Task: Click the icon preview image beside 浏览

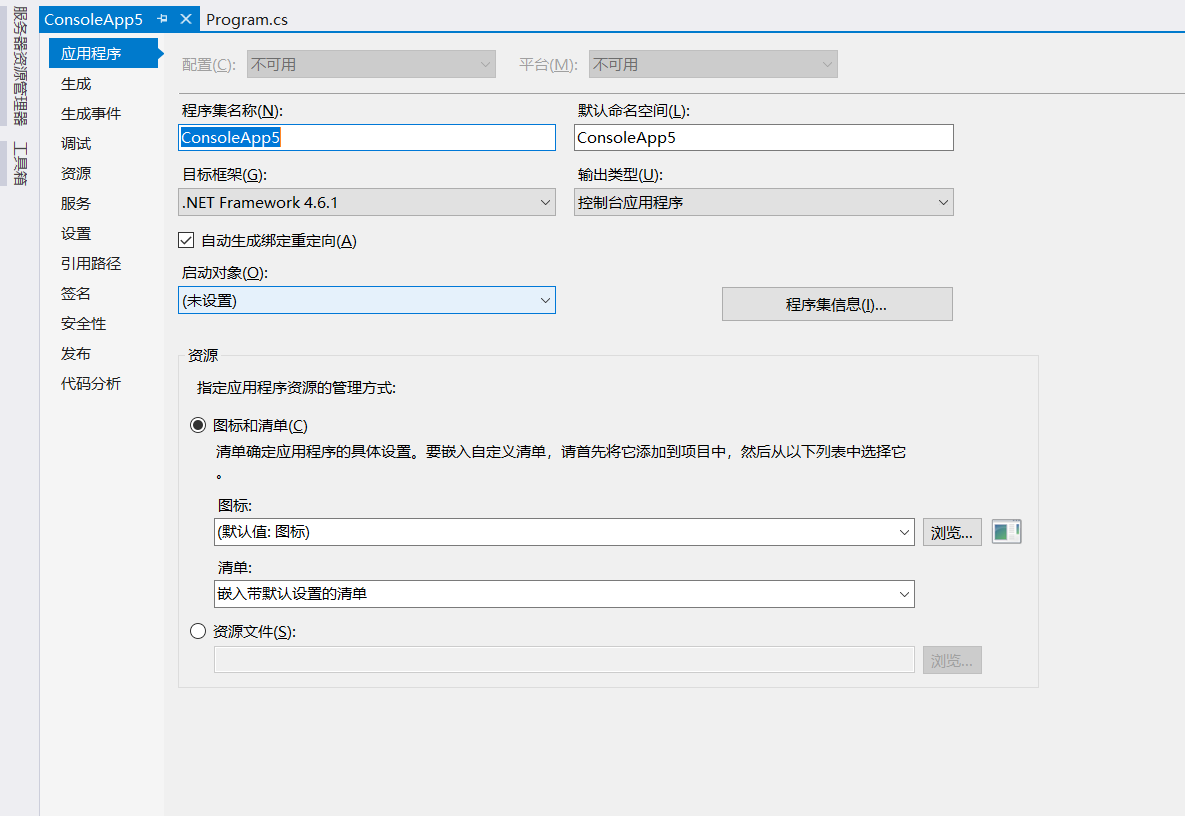Action: tap(1007, 532)
